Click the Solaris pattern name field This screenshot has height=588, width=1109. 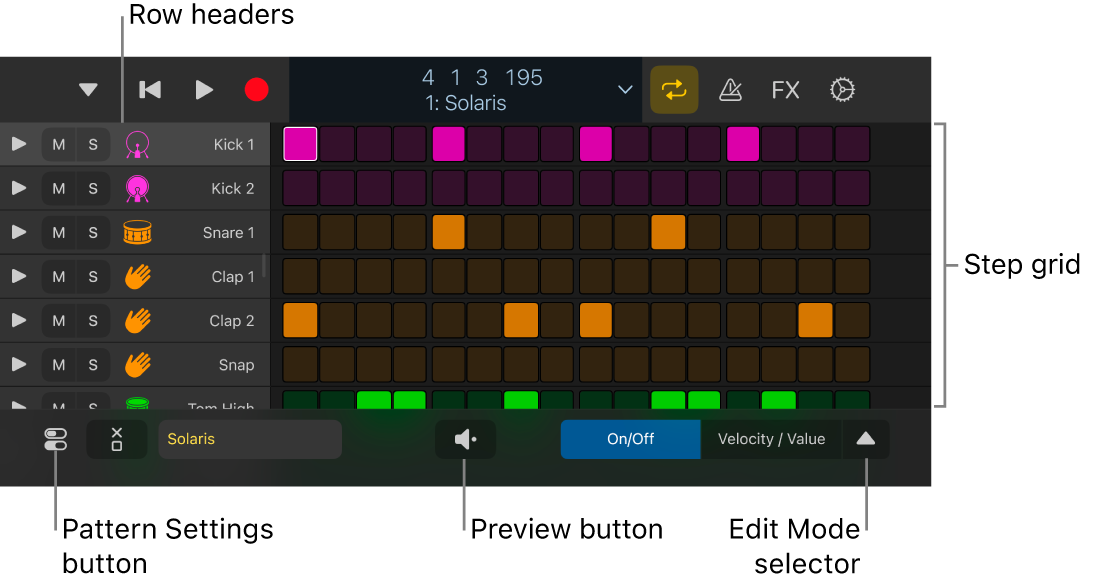(x=250, y=439)
